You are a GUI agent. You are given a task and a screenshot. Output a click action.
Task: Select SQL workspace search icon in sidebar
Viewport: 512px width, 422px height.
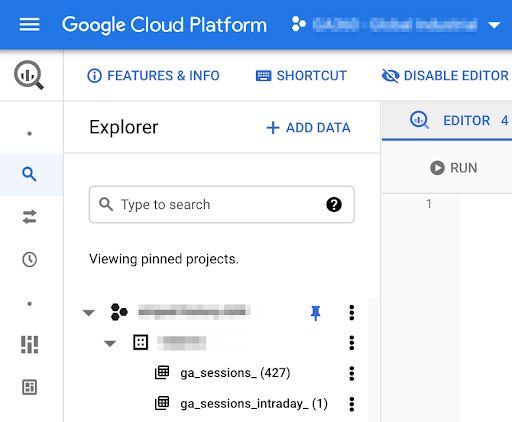(29, 174)
